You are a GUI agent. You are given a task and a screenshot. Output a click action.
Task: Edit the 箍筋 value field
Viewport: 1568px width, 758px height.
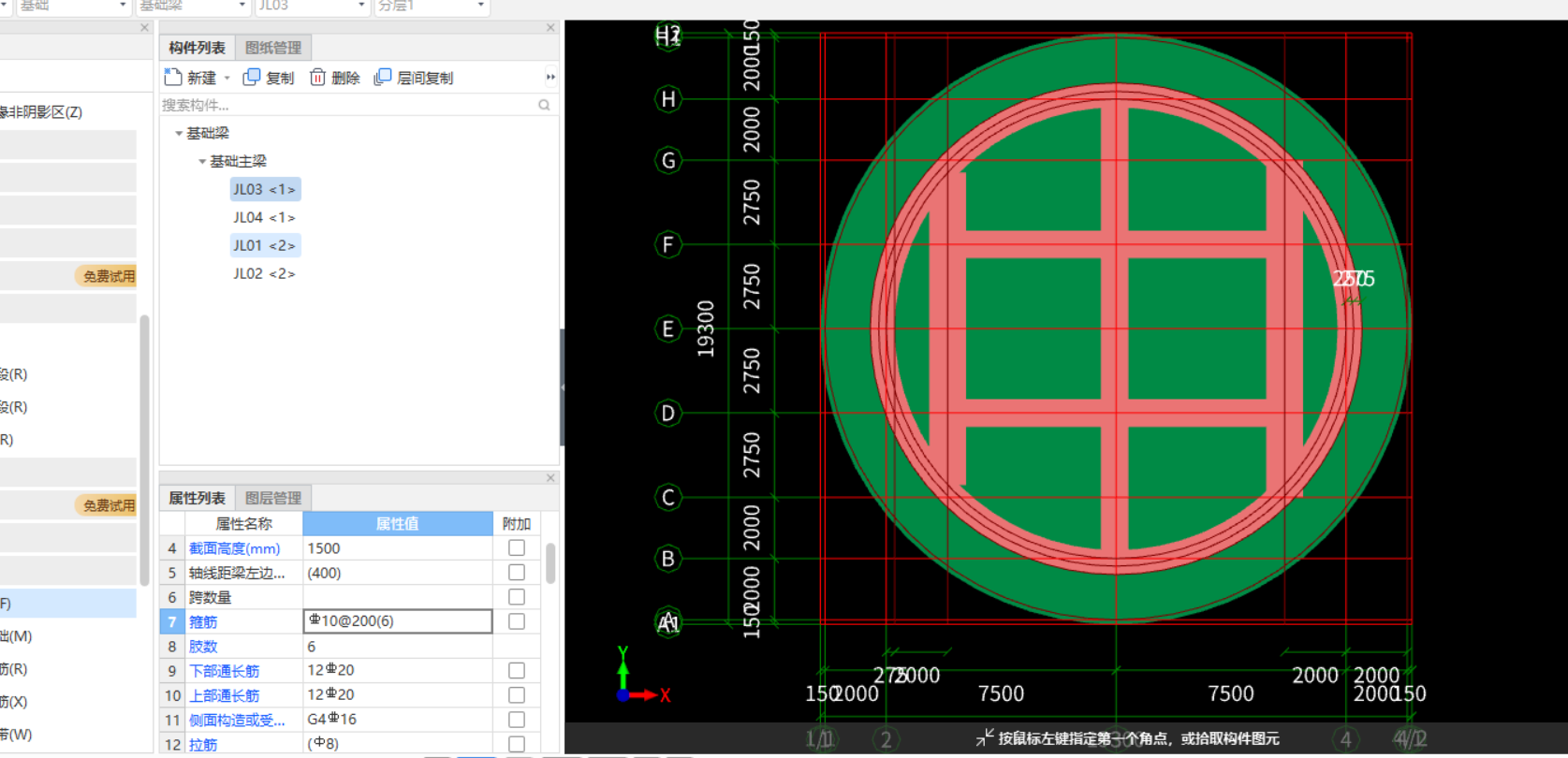398,620
